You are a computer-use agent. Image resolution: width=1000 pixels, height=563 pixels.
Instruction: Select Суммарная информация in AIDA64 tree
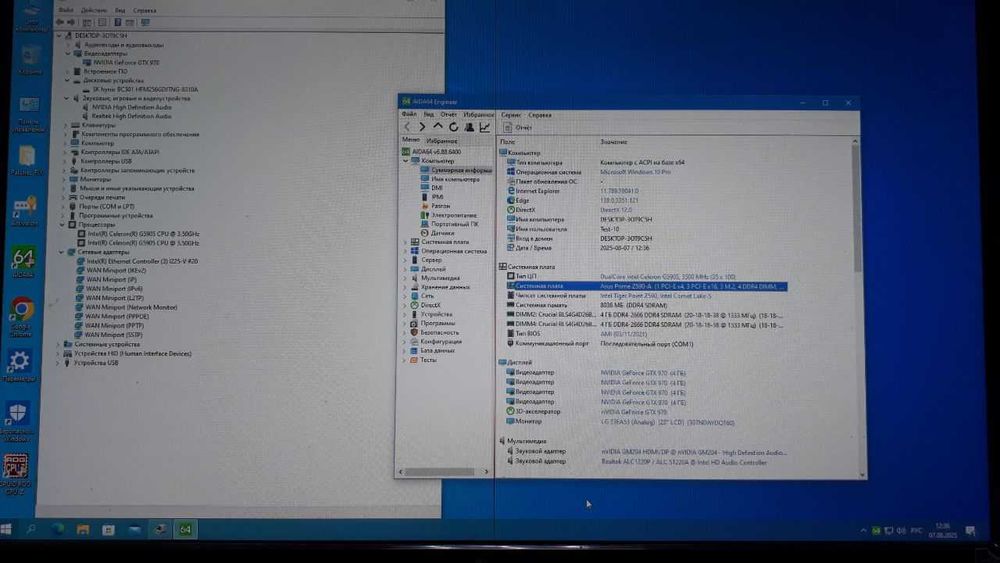tap(456, 170)
